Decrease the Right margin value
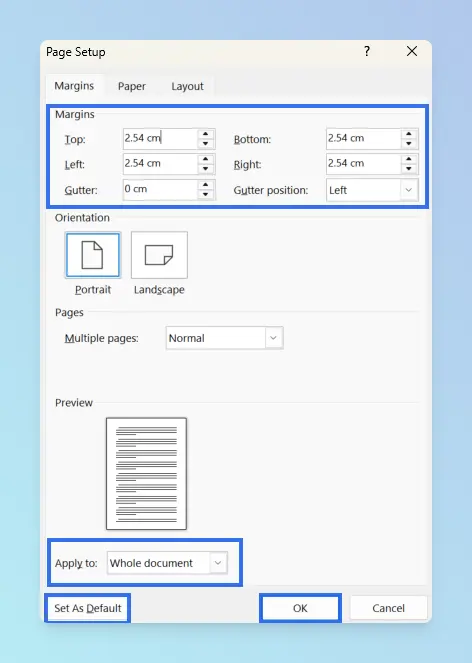Image resolution: width=472 pixels, height=663 pixels. tap(409, 169)
